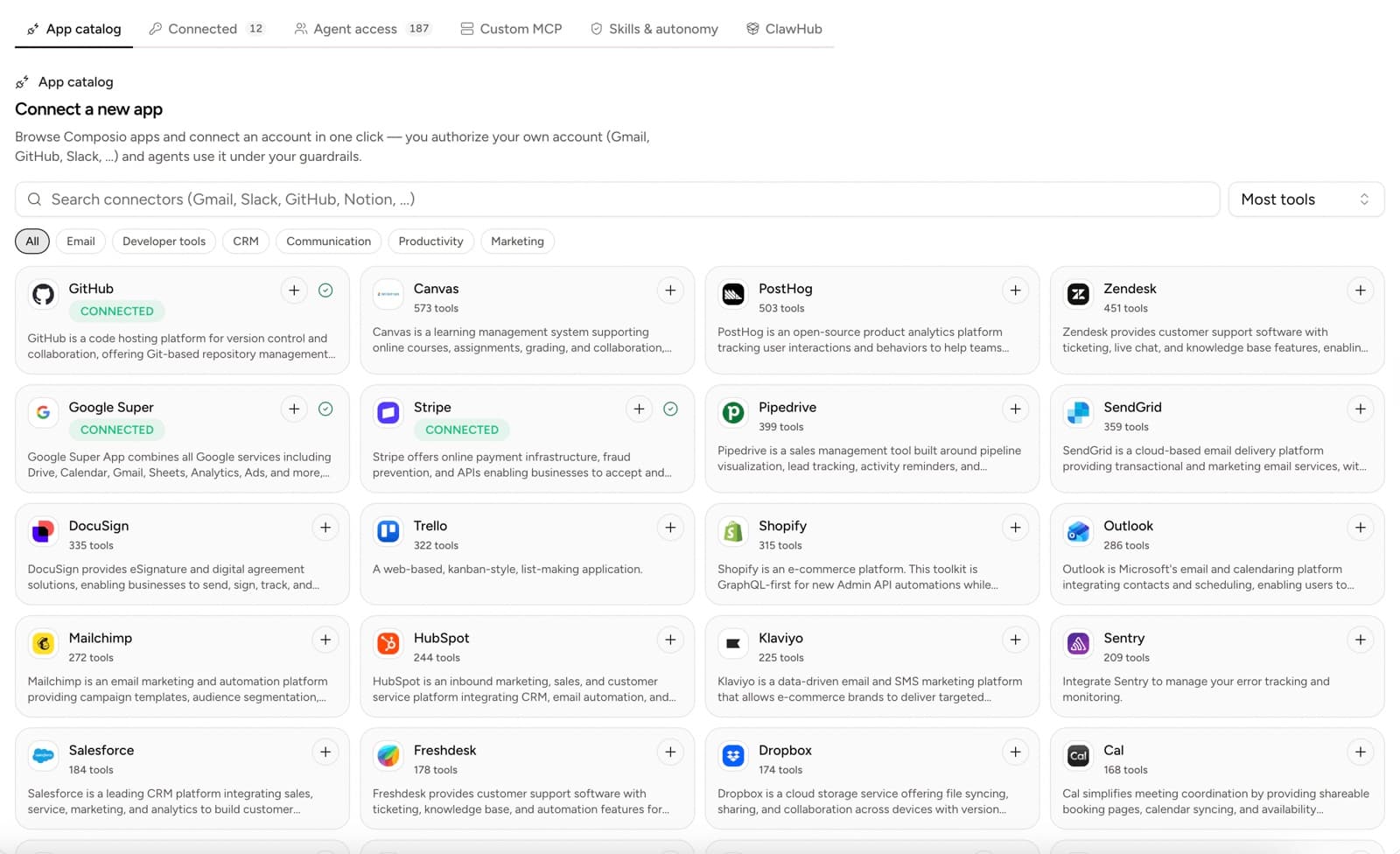
Task: Add the SendGrid connector
Action: [1360, 409]
